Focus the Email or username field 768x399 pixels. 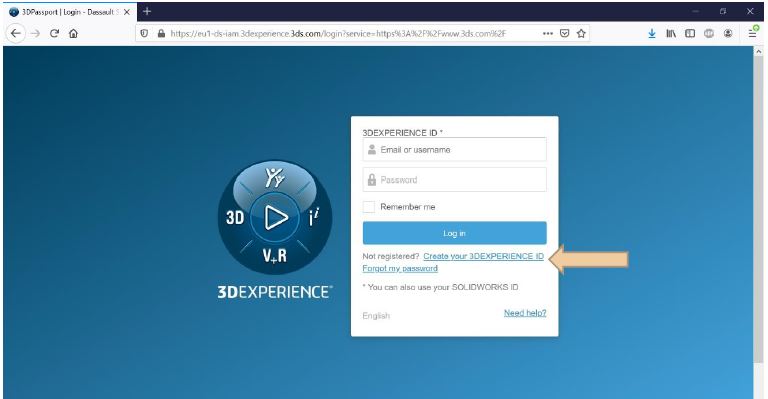pyautogui.click(x=455, y=149)
